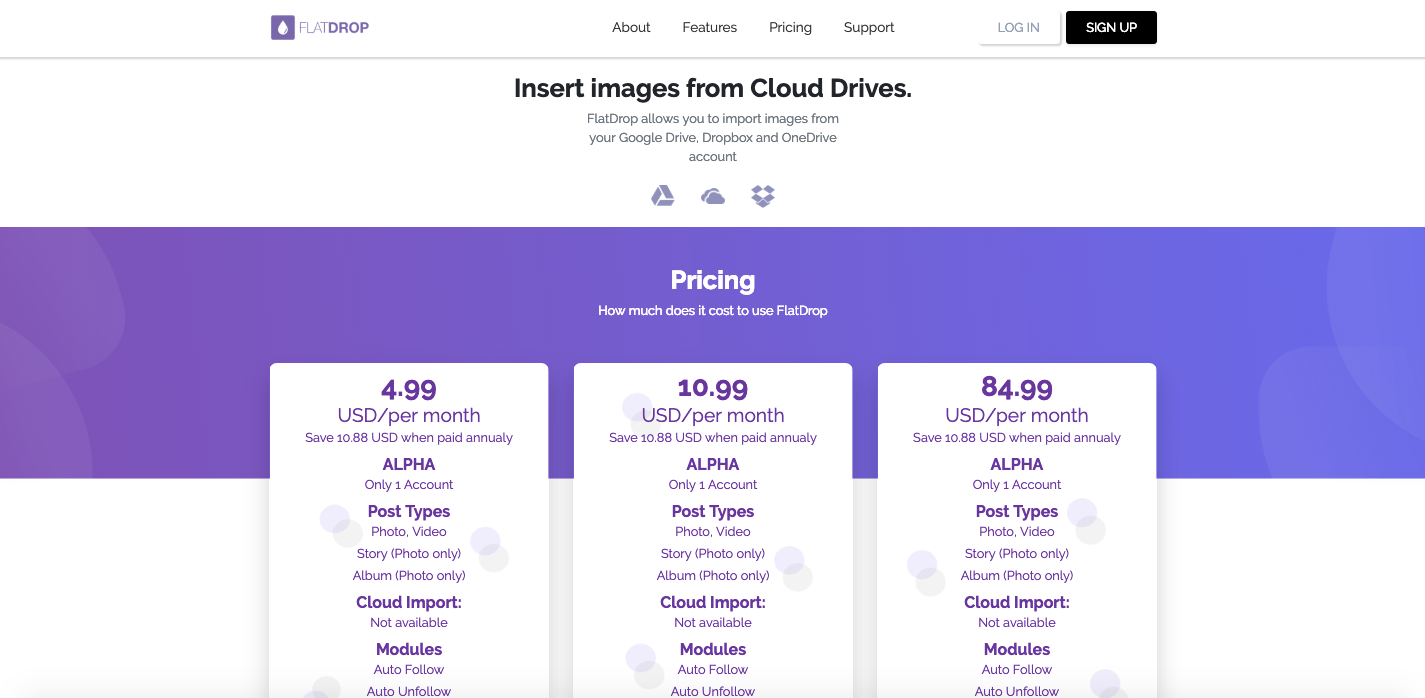
Task: Click "Photo, Video" in the 10.99 card
Action: (713, 532)
